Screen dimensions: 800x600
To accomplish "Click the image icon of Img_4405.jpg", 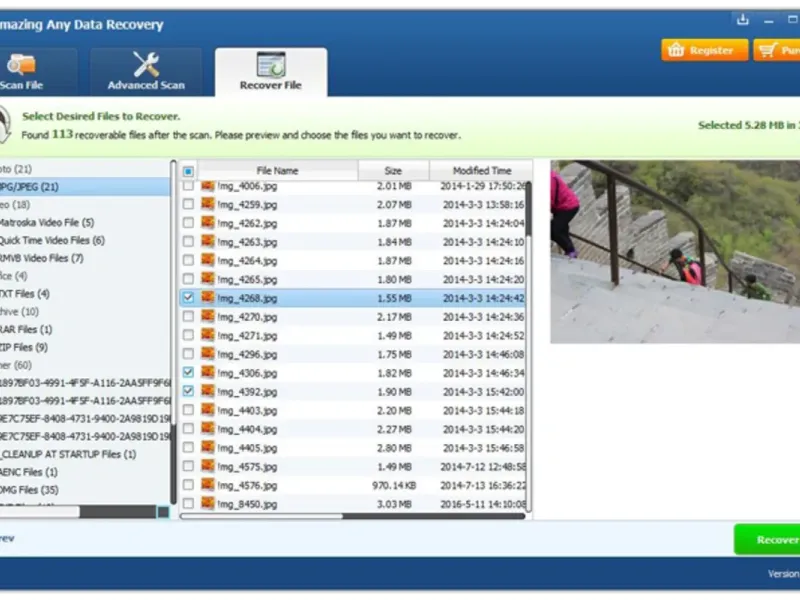I will tap(208, 447).
